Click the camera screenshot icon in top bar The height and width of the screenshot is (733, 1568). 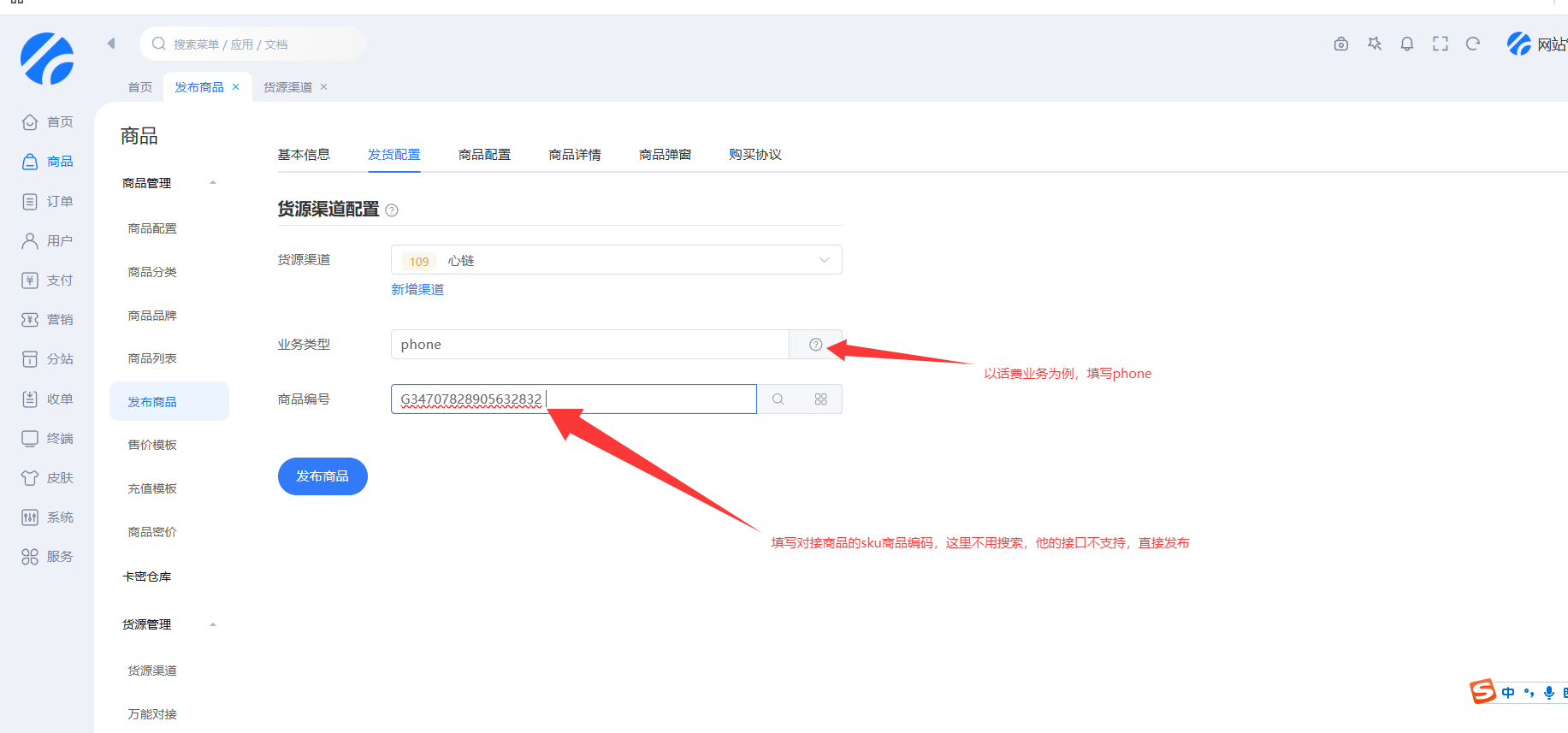(1340, 44)
